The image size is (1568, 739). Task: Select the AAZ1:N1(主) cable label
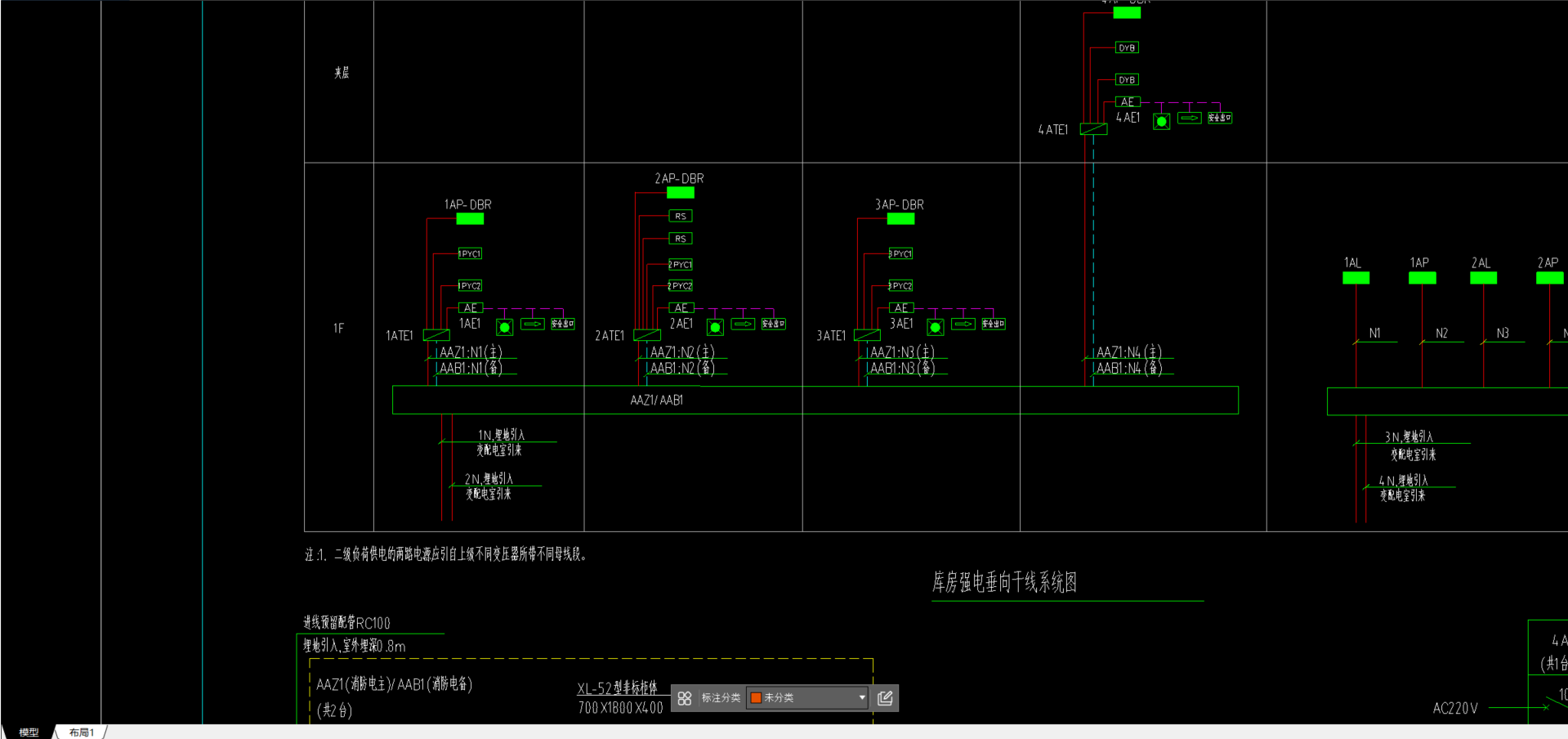(x=471, y=352)
